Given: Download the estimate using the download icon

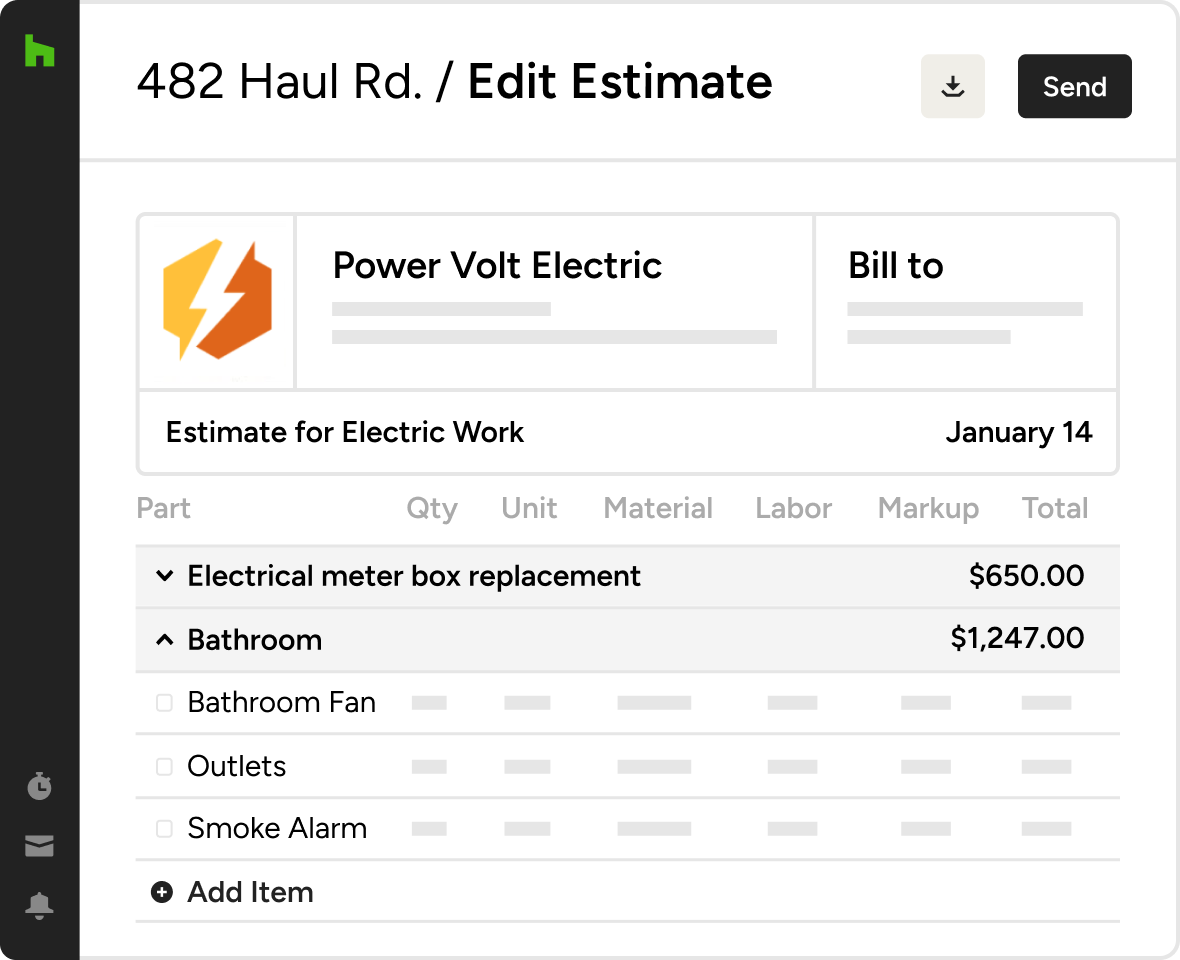Looking at the screenshot, I should click(953, 86).
